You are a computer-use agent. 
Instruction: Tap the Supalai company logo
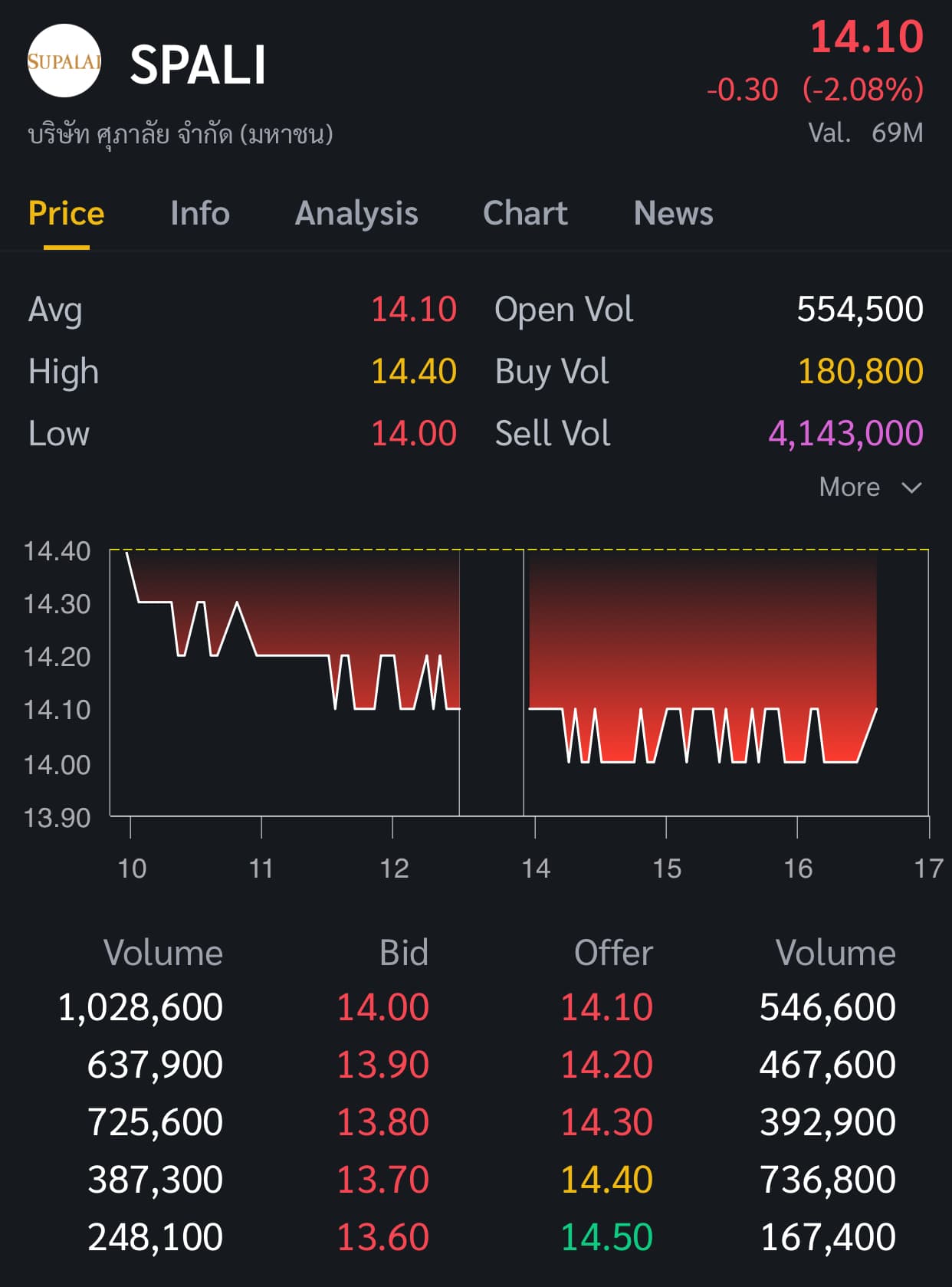(x=64, y=61)
